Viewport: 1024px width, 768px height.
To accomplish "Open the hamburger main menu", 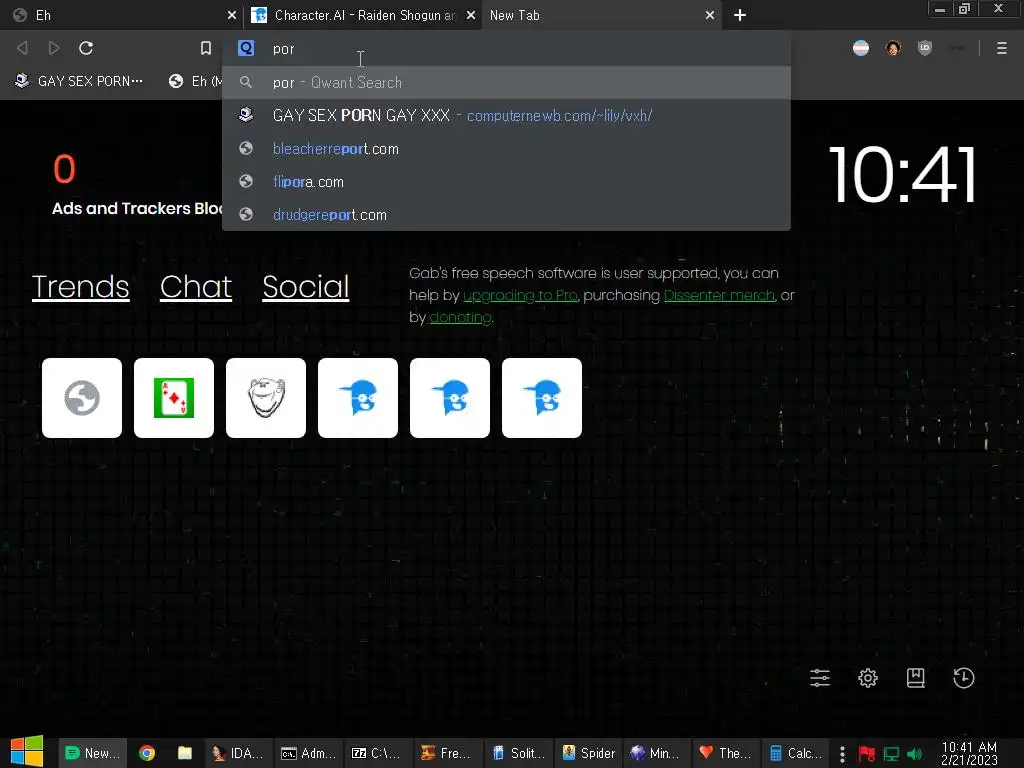I will pos(1001,48).
